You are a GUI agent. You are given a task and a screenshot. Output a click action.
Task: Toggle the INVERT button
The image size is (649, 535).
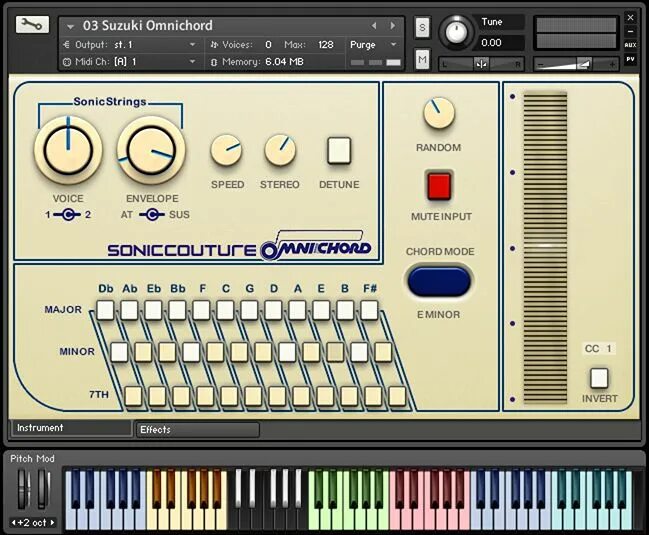pos(599,378)
